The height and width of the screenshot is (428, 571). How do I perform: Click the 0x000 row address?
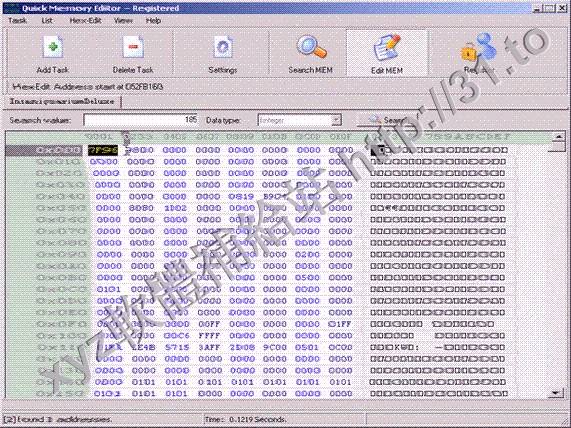(x=58, y=150)
